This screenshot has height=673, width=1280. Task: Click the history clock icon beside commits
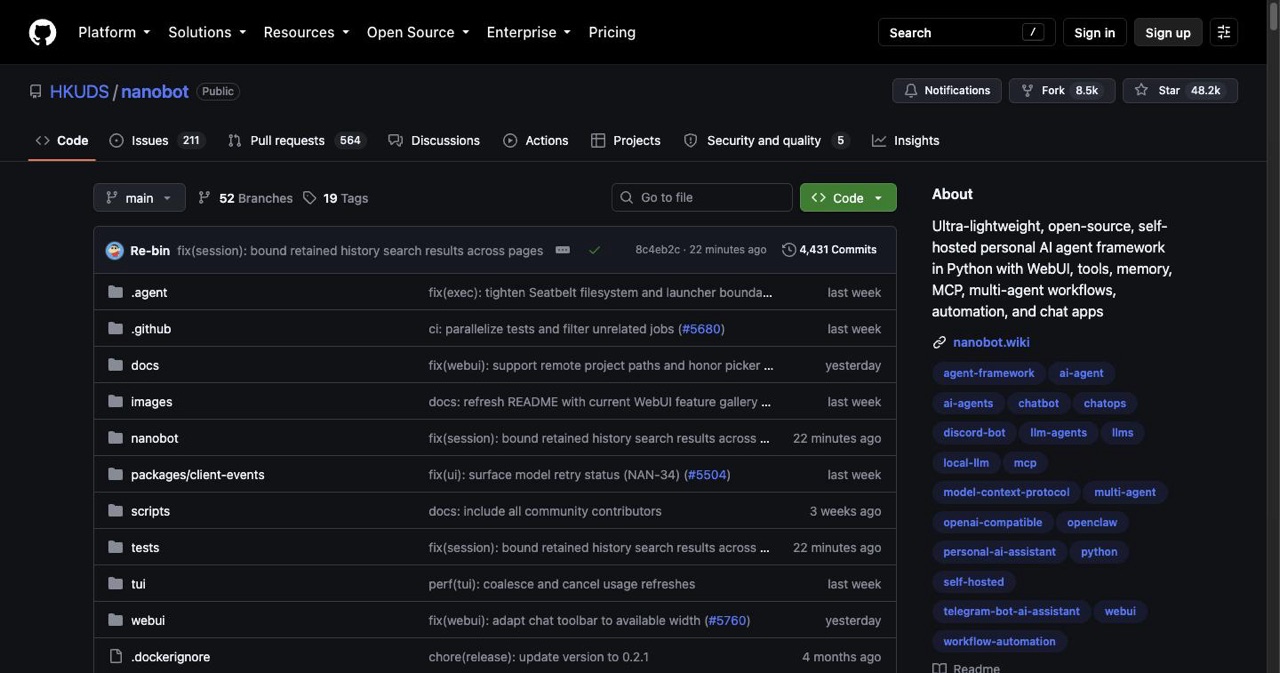789,250
